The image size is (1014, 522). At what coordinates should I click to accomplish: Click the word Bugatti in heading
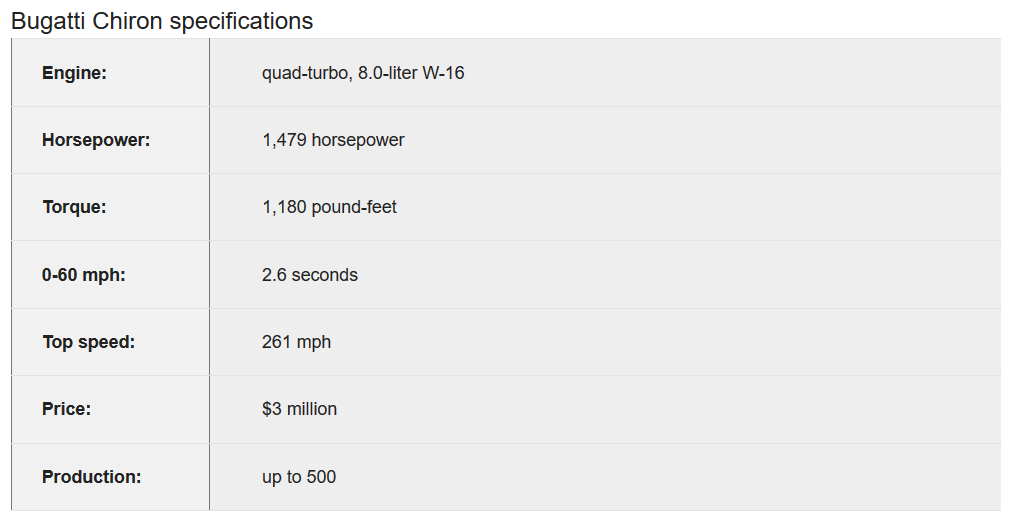tap(49, 21)
